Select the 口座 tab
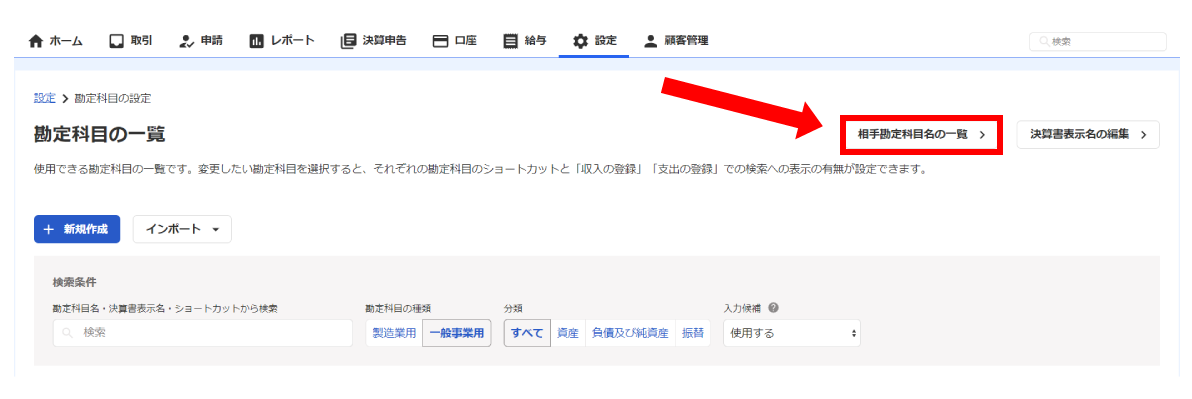Image resolution: width=1192 pixels, height=399 pixels. pos(455,41)
